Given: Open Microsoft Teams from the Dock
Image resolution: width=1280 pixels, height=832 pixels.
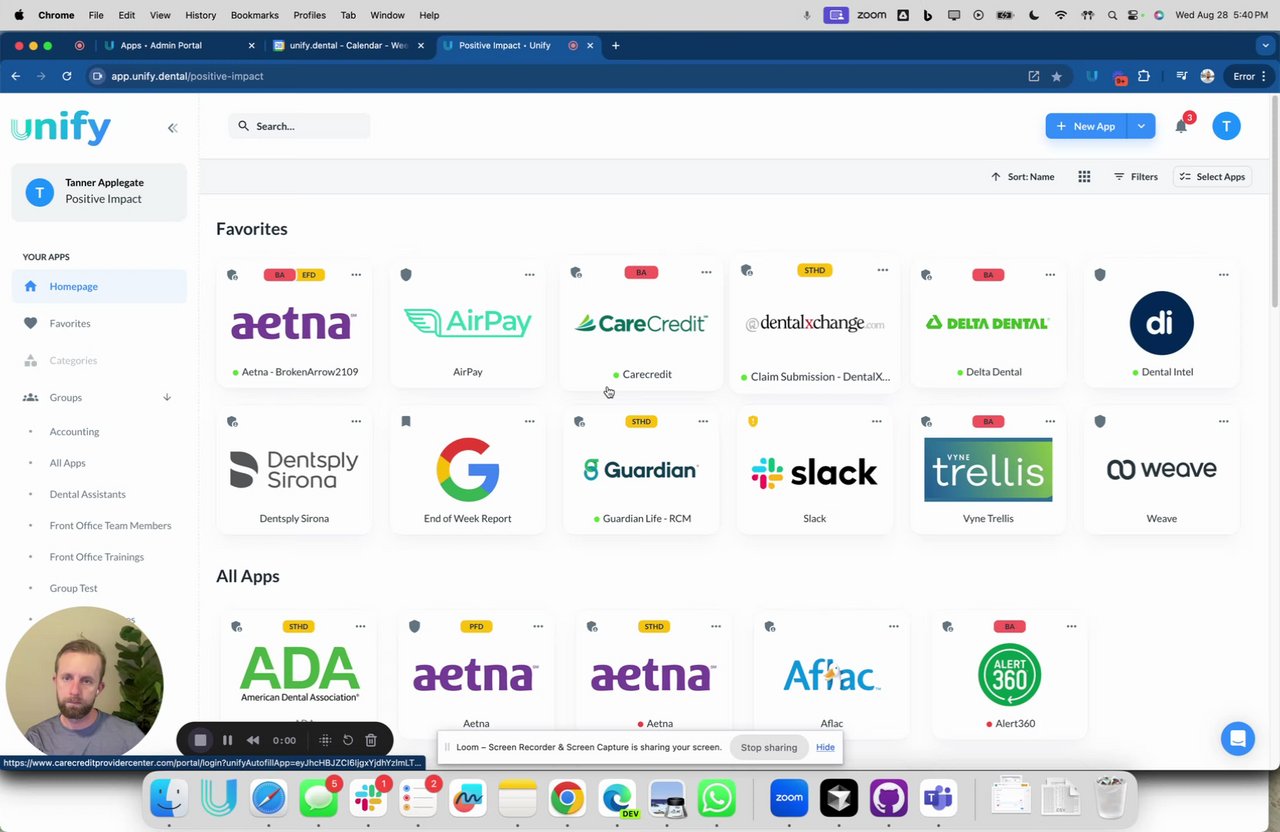Looking at the screenshot, I should (x=938, y=798).
